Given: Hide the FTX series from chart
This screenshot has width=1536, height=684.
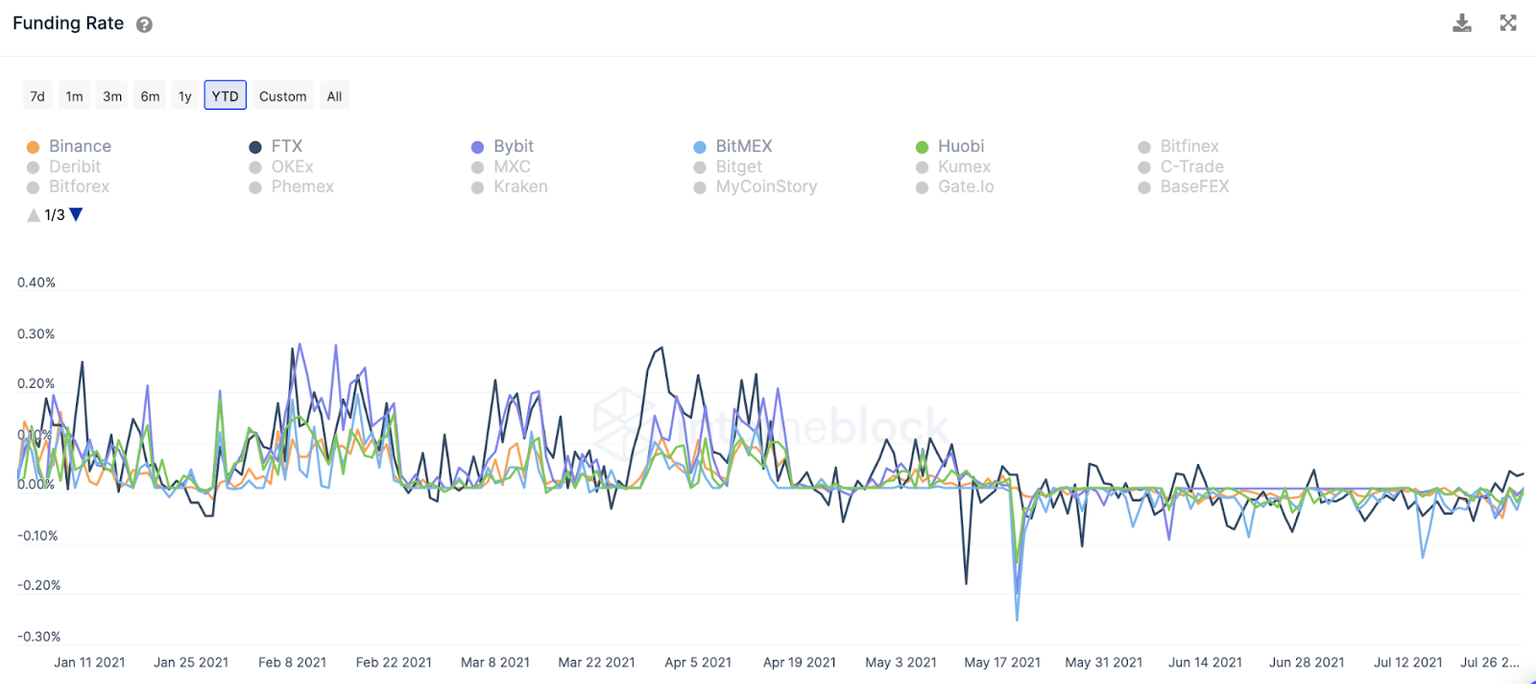Looking at the screenshot, I should click(286, 147).
